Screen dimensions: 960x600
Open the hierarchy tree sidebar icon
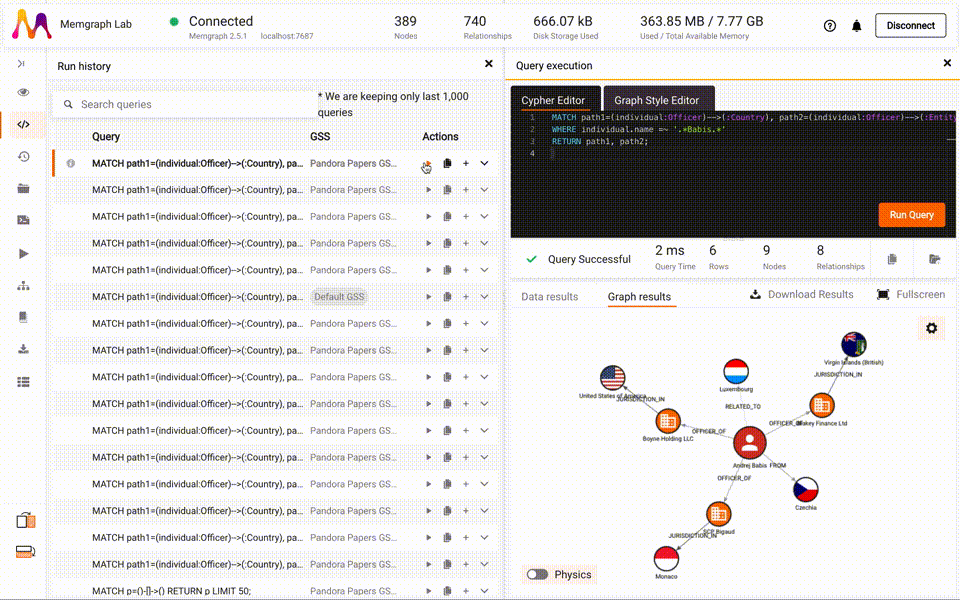coord(23,286)
